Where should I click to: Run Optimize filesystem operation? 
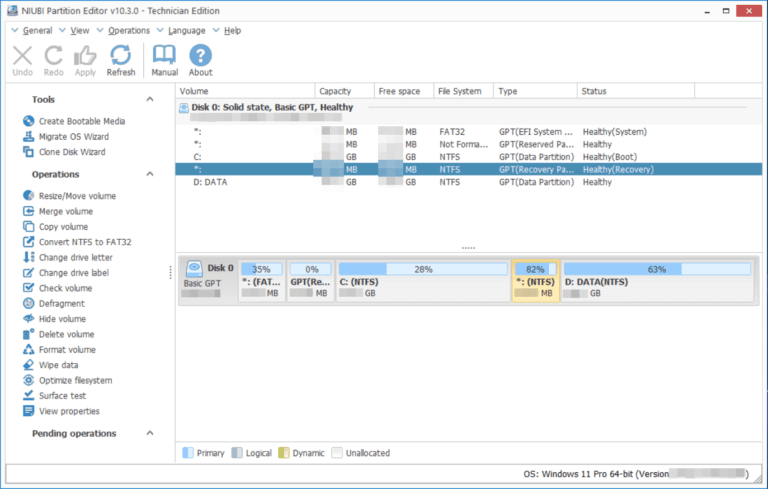(x=68, y=380)
